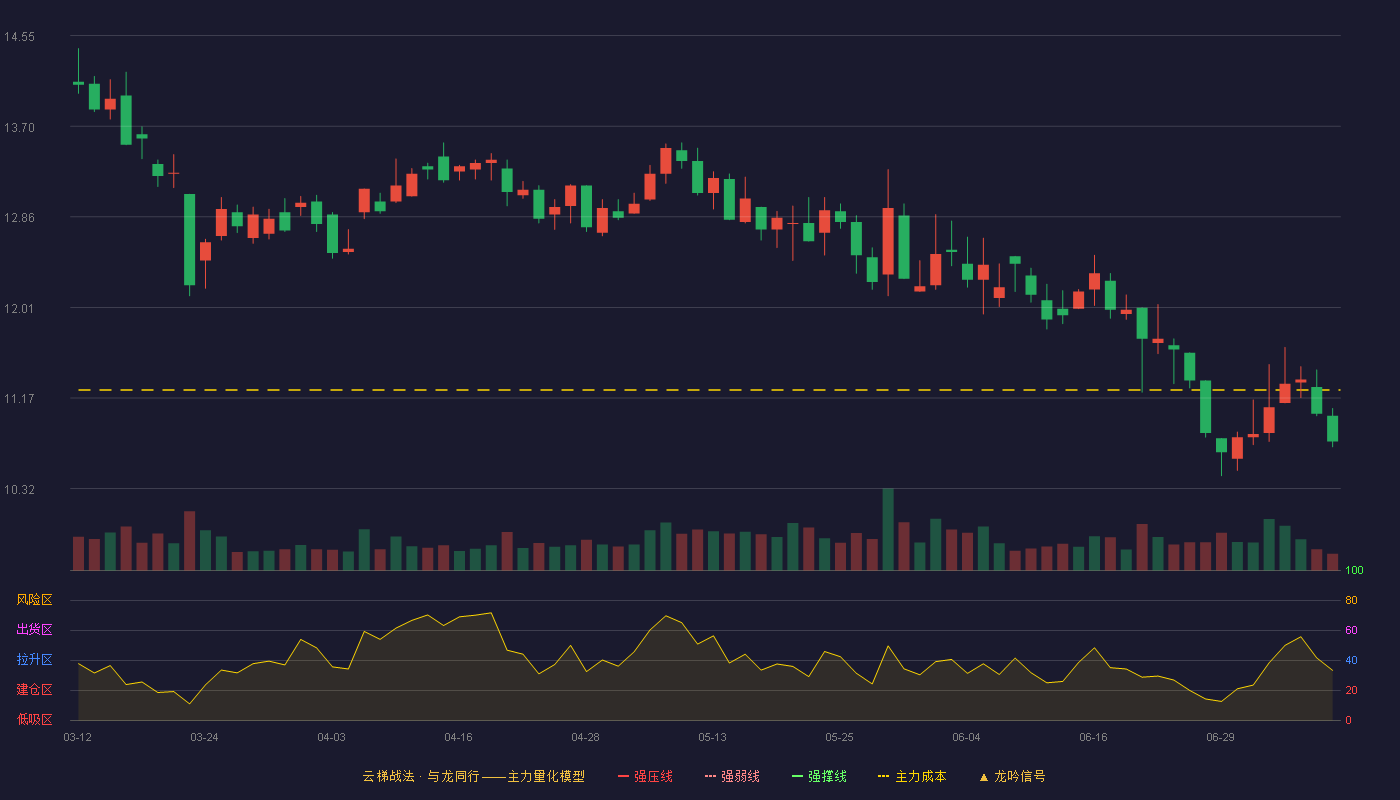Toggle the 强撑线 legend entry
The height and width of the screenshot is (800, 1400).
819,776
